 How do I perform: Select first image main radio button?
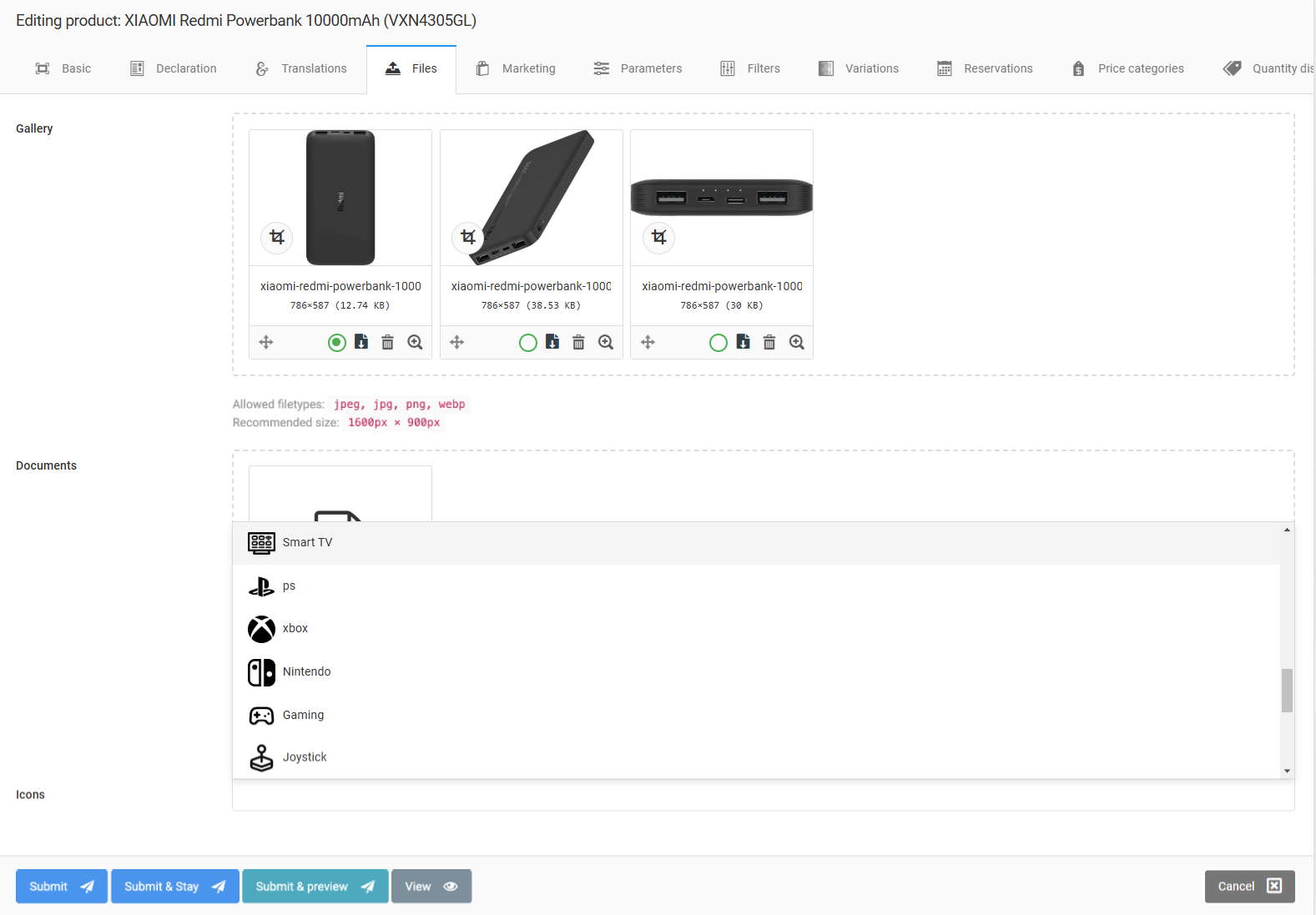pyautogui.click(x=337, y=343)
